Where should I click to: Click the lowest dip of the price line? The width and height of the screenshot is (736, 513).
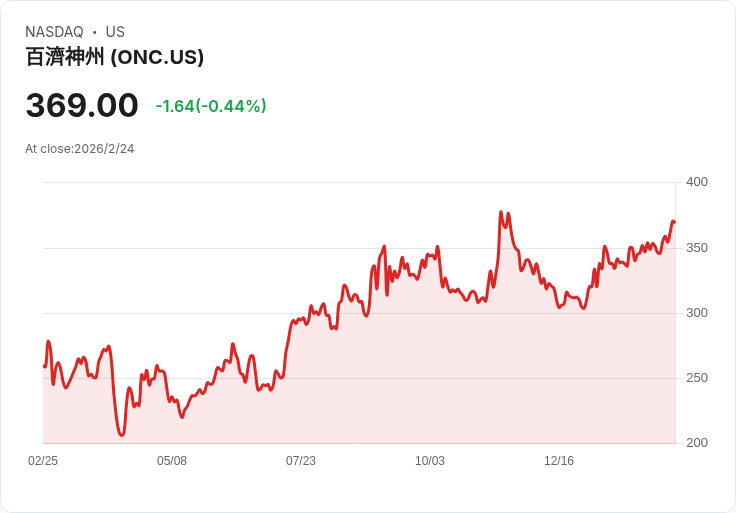121,435
